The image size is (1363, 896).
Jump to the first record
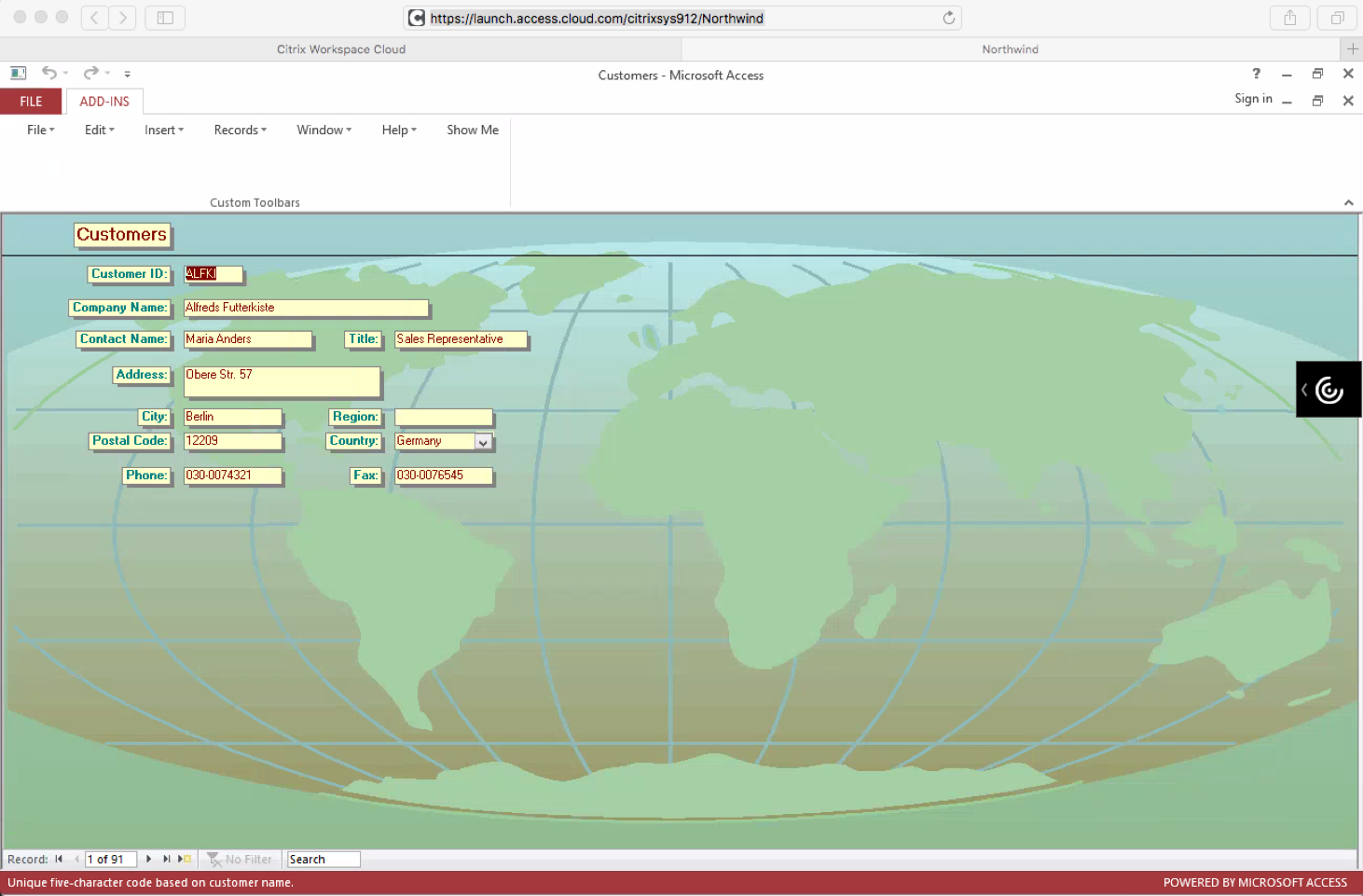click(59, 859)
